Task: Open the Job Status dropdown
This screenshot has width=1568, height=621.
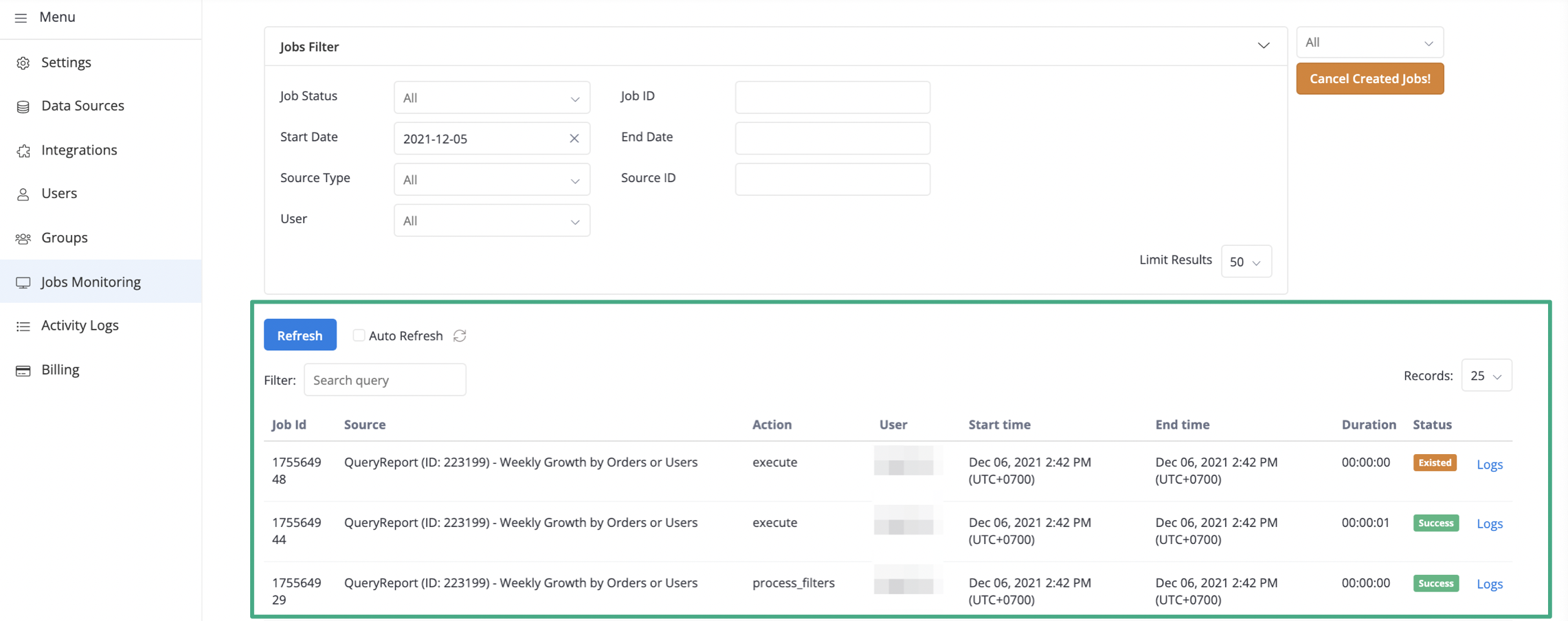Action: [x=491, y=98]
